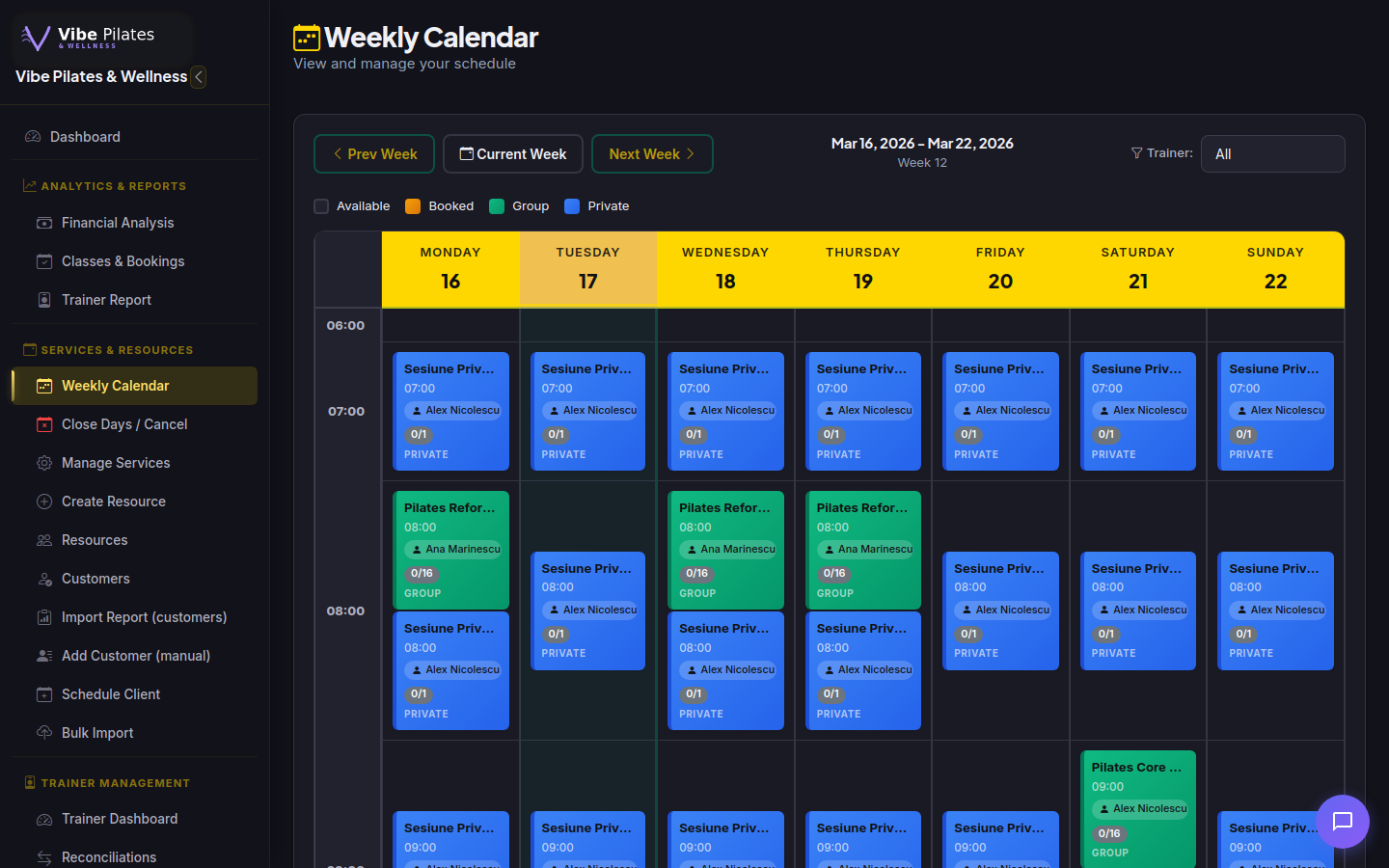The height and width of the screenshot is (868, 1389).
Task: Click the 0/16 badge on Saturday's Pilates Core
Action: coord(1109,833)
